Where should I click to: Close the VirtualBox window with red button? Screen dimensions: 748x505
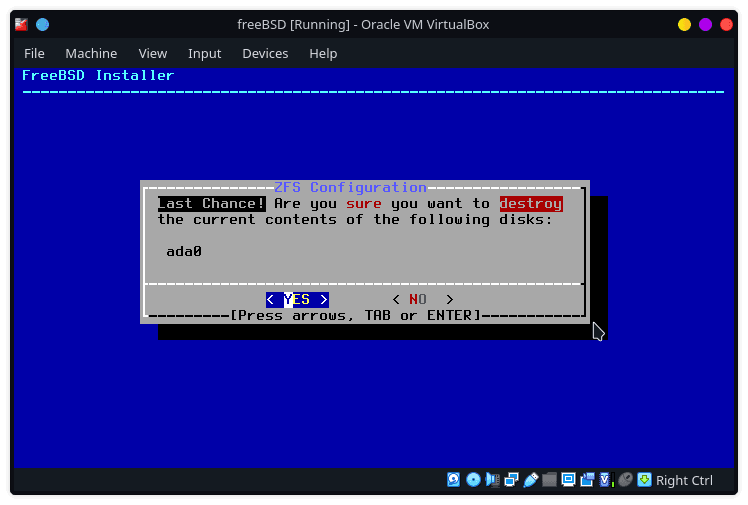tap(726, 24)
